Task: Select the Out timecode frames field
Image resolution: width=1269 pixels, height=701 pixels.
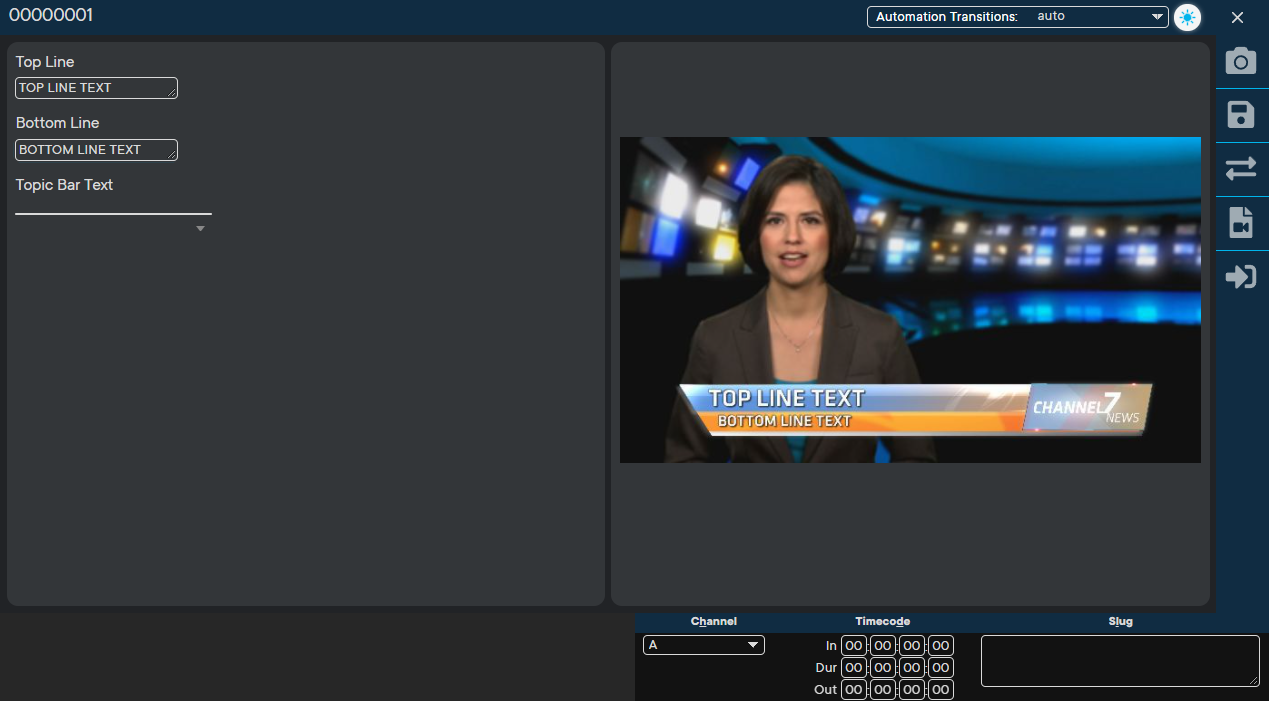Action: (x=941, y=690)
